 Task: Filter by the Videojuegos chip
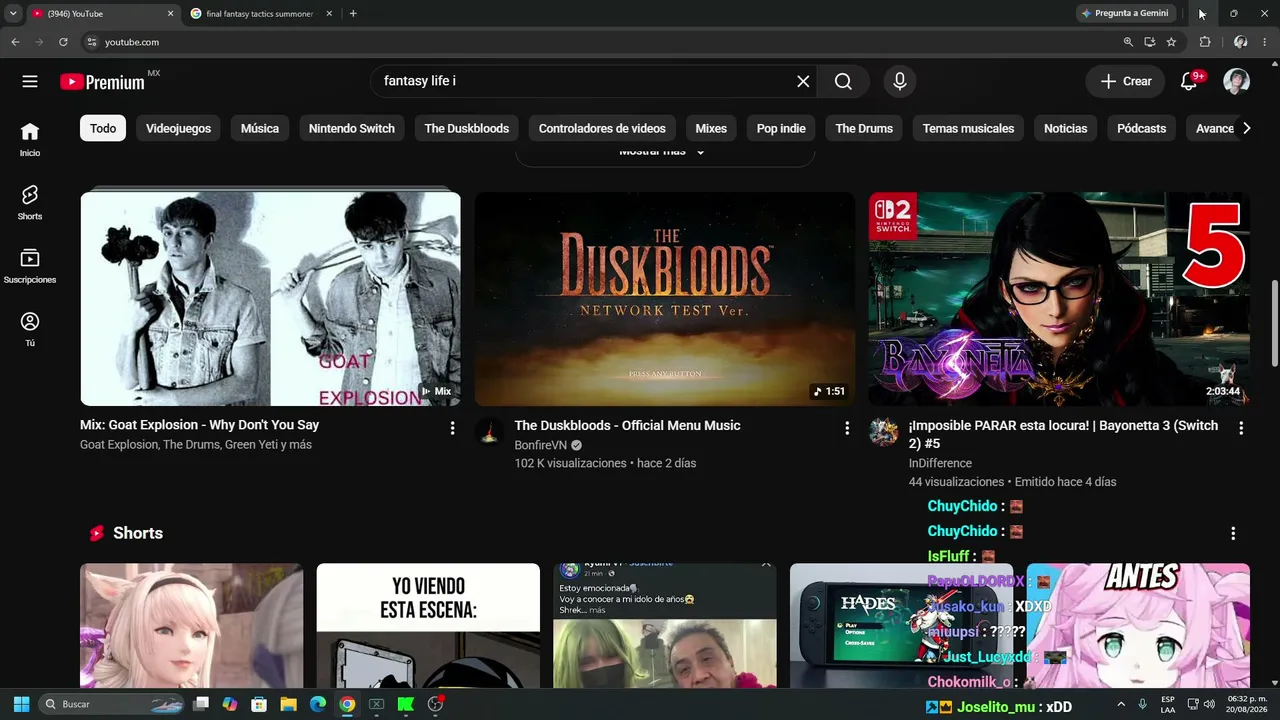coord(178,128)
